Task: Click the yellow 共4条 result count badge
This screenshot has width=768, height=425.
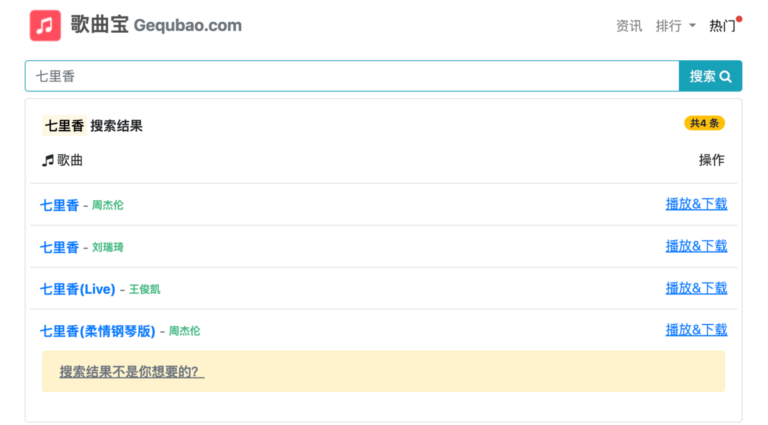Action: (704, 123)
